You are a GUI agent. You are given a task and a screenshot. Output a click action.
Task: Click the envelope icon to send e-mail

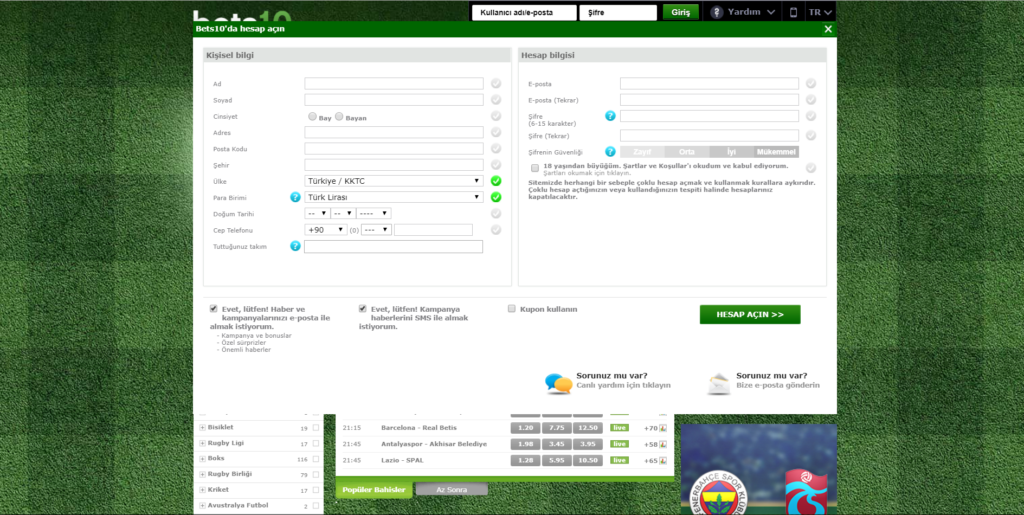click(719, 382)
